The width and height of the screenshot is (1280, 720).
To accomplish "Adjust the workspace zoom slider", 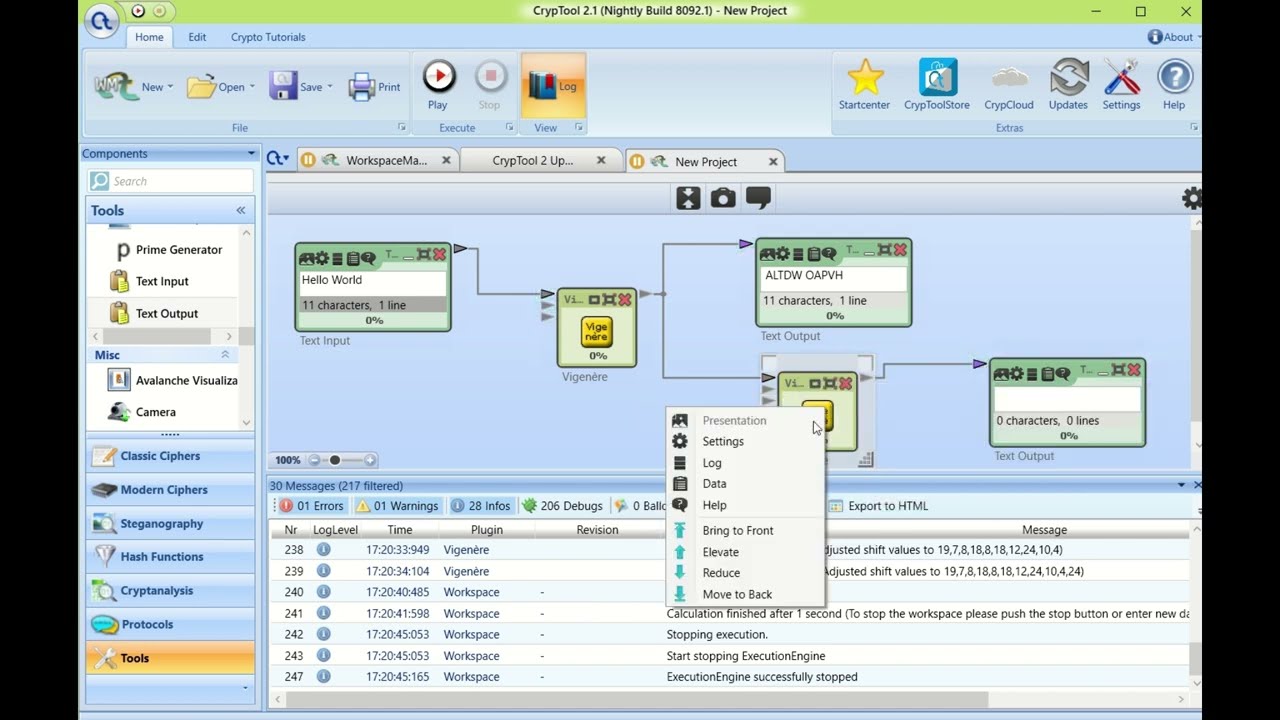I will [335, 460].
